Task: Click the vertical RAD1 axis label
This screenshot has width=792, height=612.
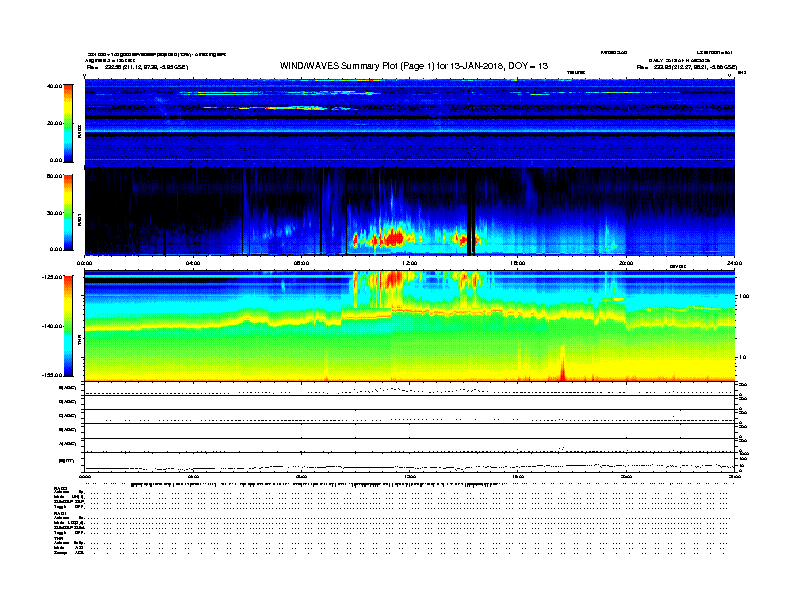Action: [x=79, y=219]
